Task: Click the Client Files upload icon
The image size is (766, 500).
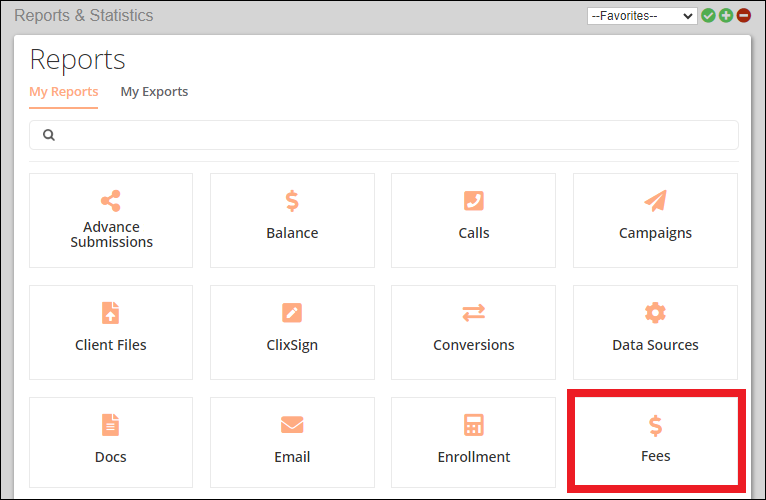Action: click(111, 313)
